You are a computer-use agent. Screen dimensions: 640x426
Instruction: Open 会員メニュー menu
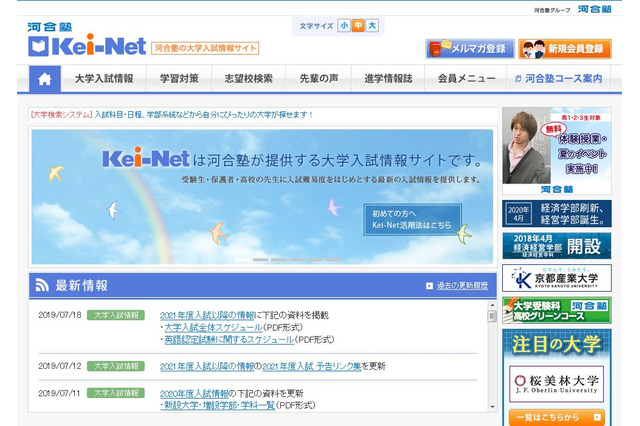click(466, 79)
